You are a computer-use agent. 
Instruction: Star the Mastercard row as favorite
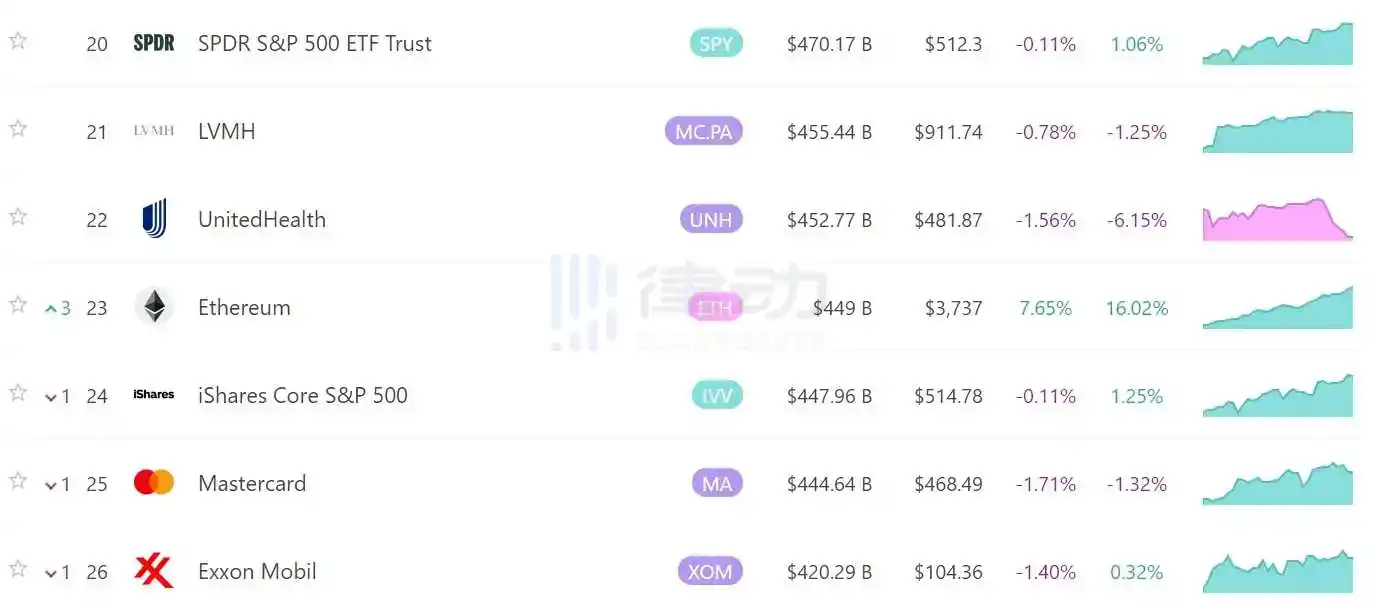click(17, 481)
